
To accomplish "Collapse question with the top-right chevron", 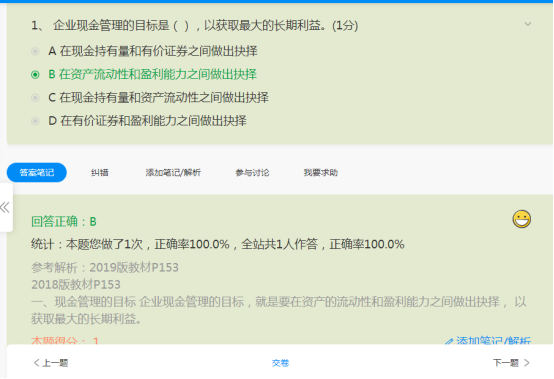I will [x=528, y=24].
